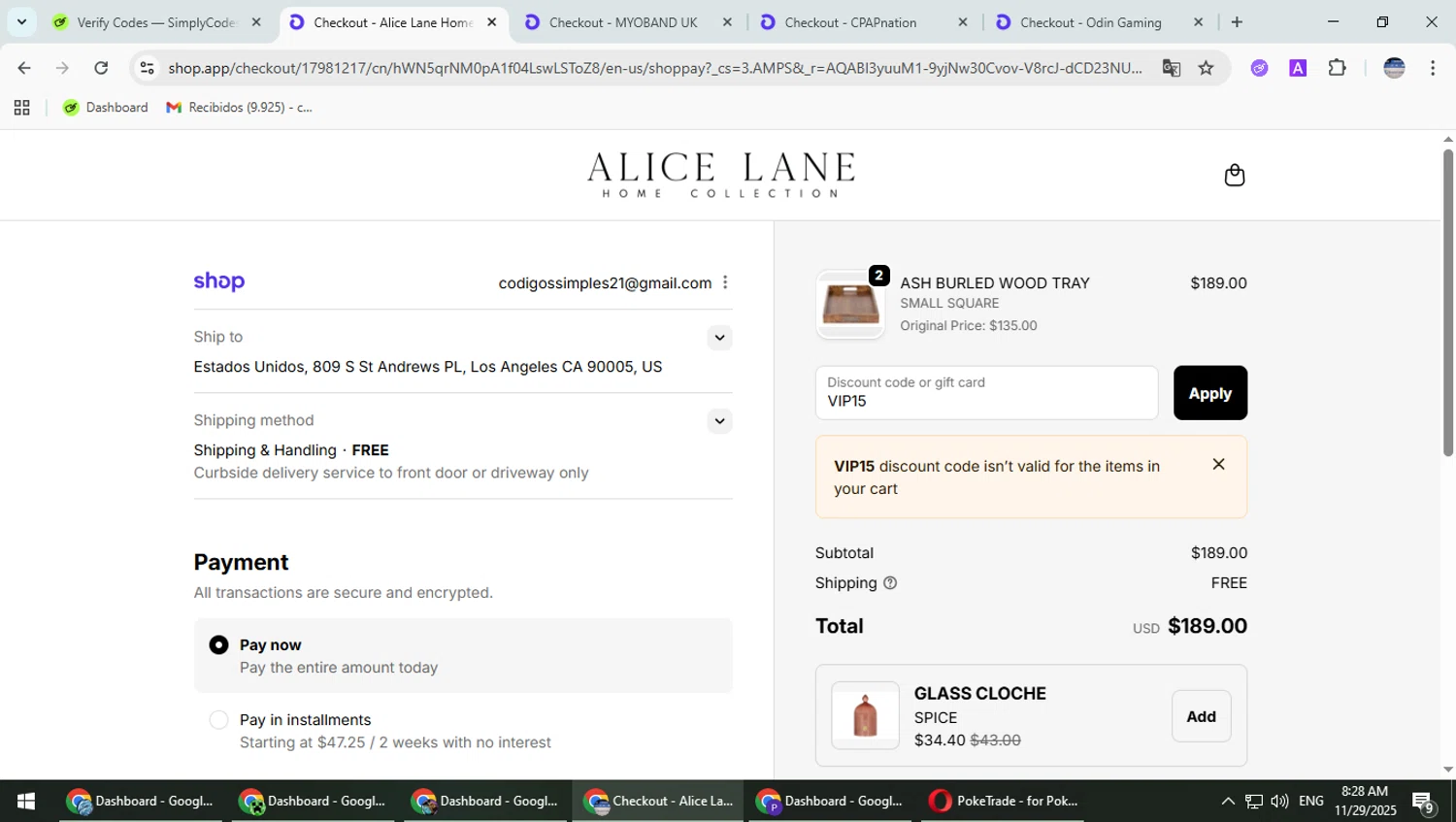
Task: Open PokeTrade Opera taskbar window
Action: [1004, 801]
